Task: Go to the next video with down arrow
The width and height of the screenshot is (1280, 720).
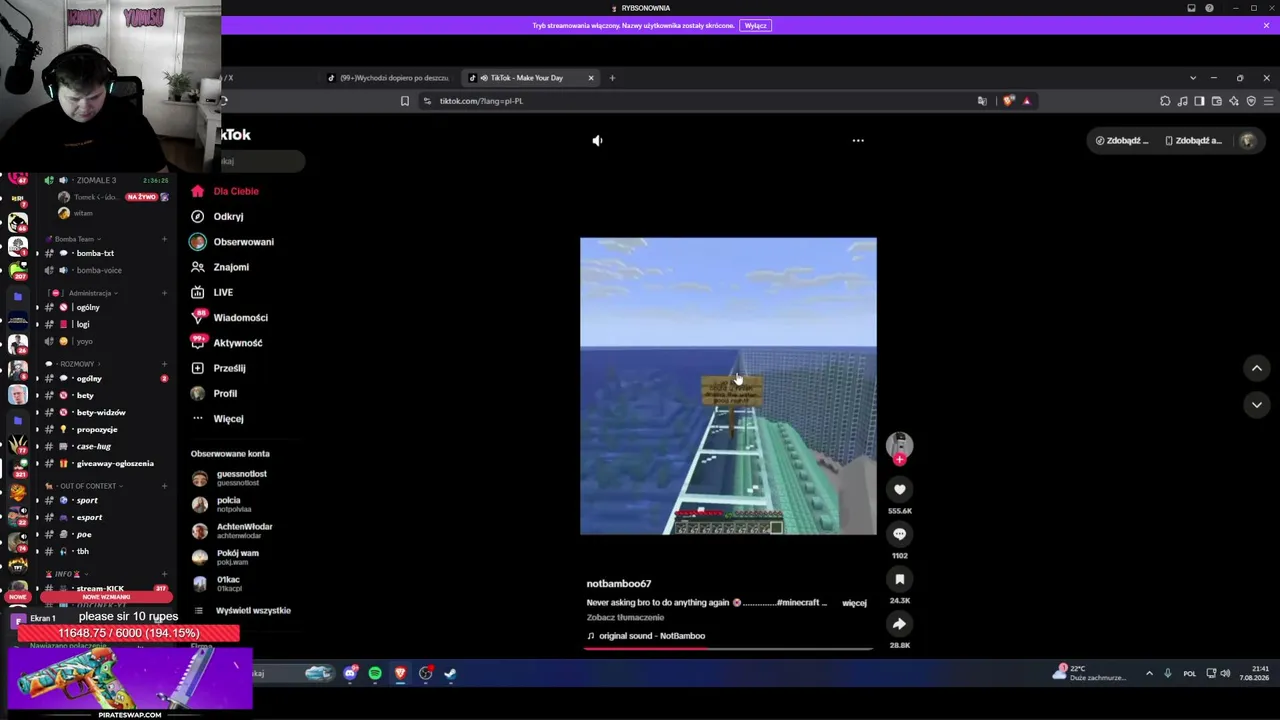Action: pos(1257,404)
